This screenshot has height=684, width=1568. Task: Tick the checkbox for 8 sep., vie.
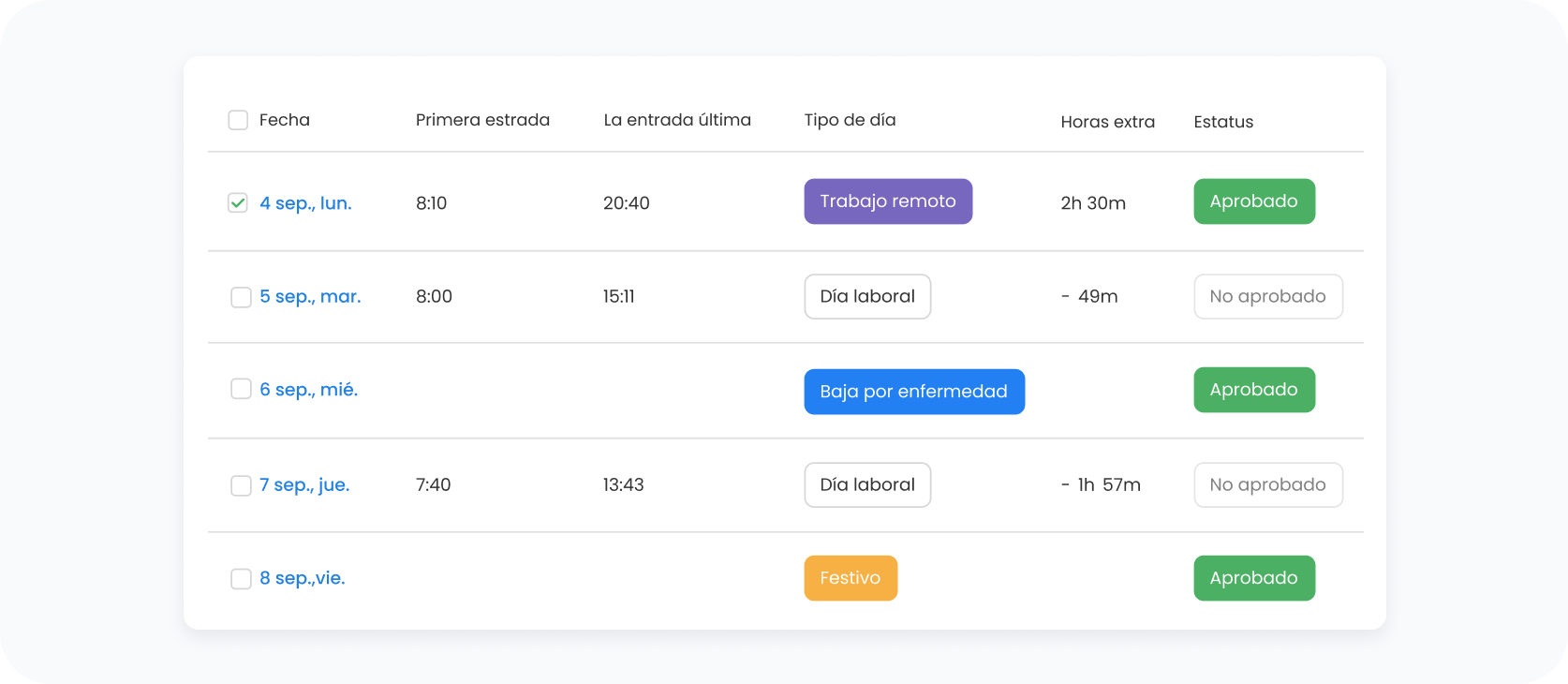coord(241,578)
